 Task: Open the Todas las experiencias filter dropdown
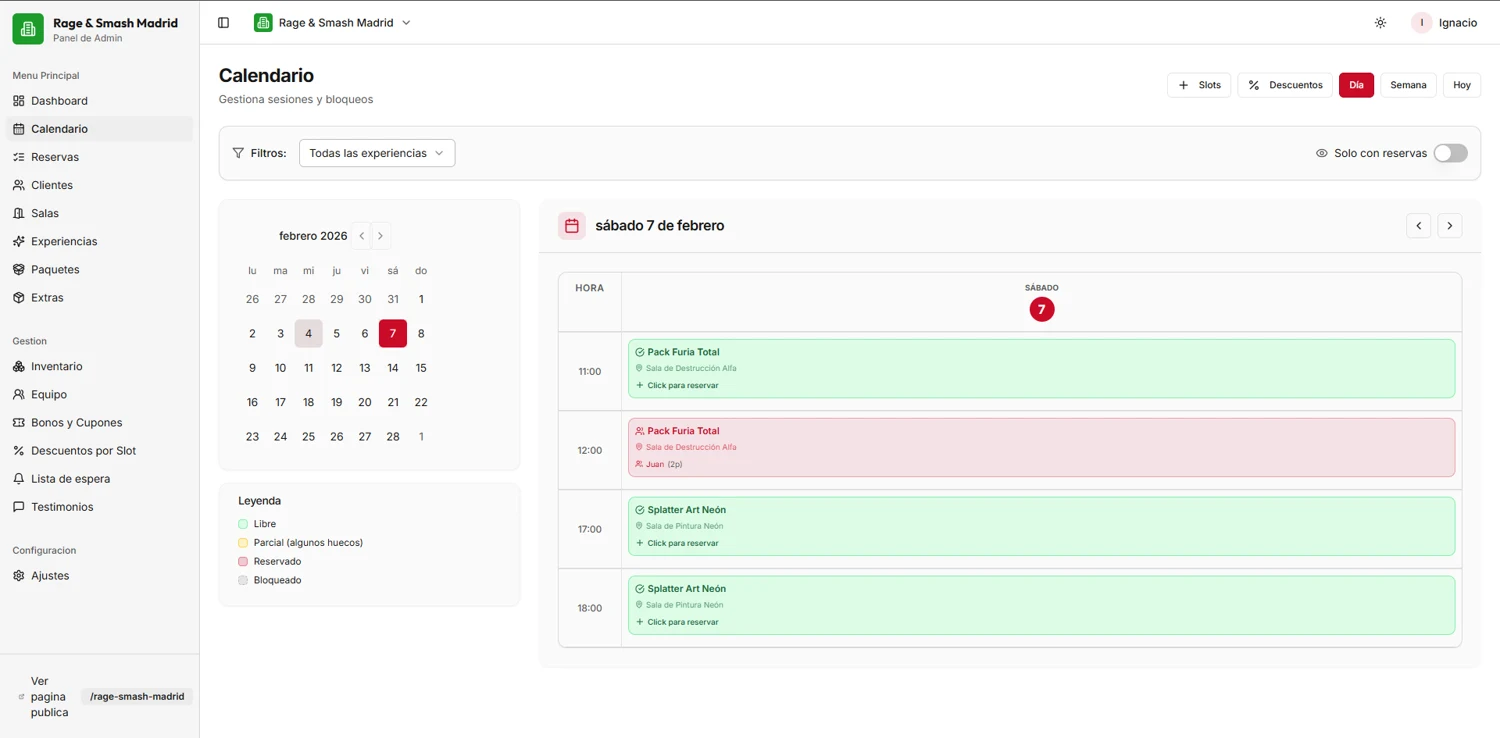377,153
